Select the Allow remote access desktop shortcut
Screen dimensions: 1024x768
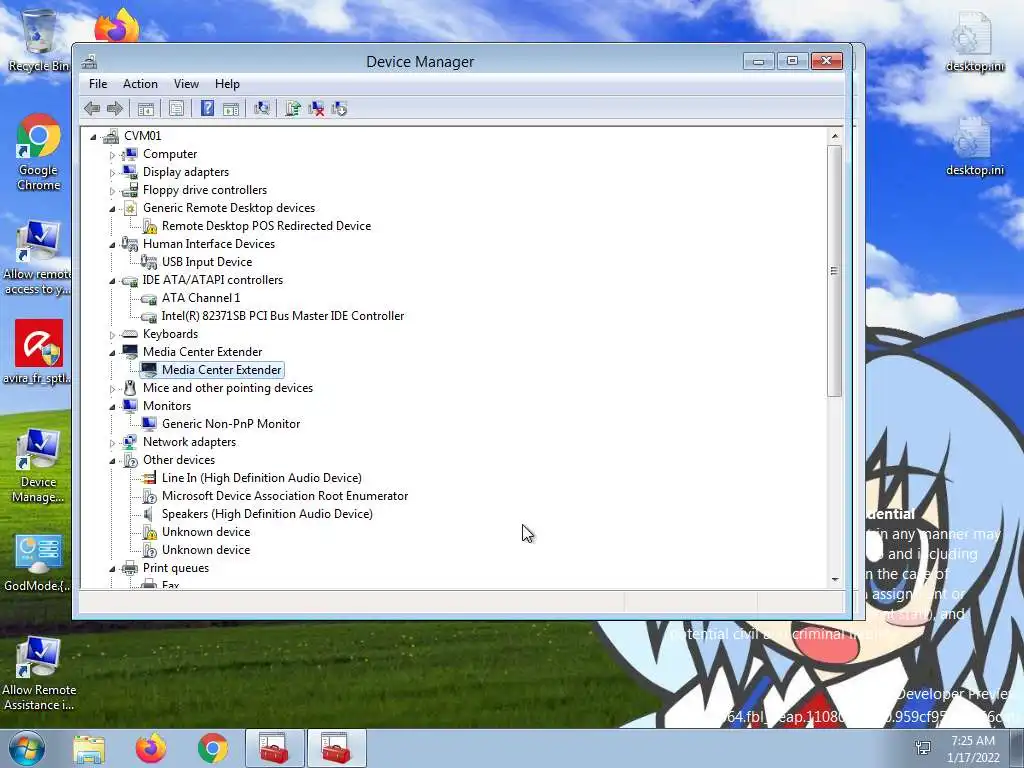38,258
